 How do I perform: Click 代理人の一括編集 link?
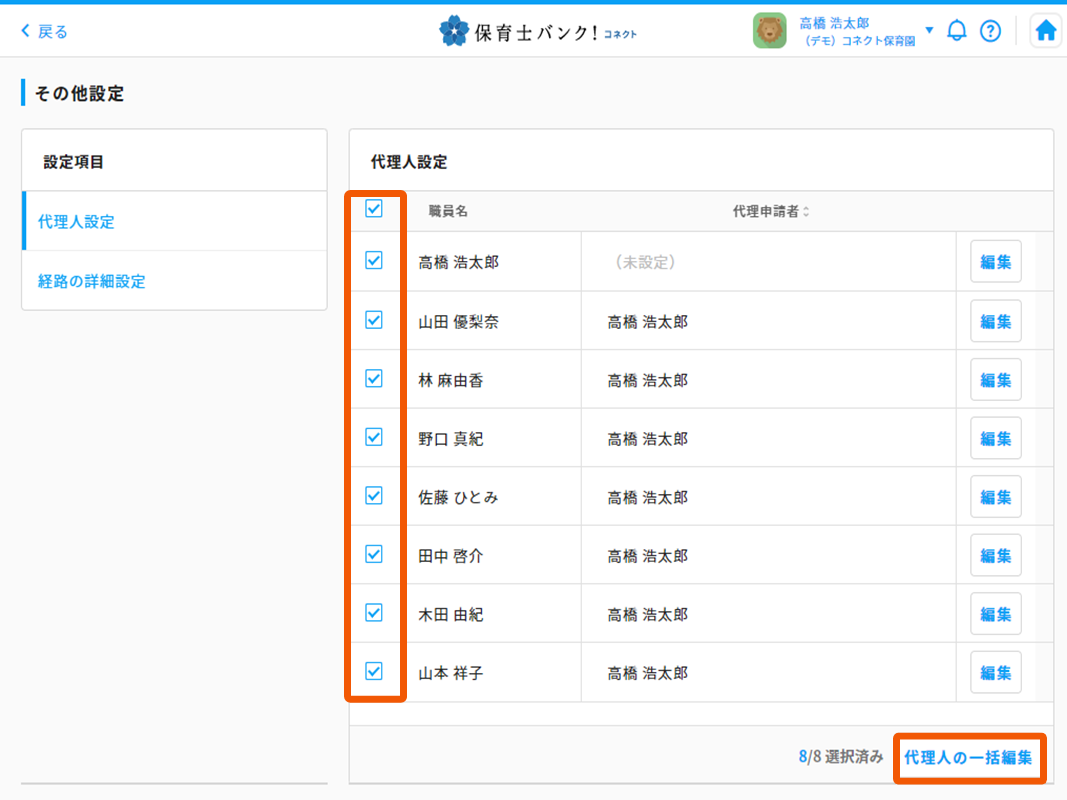click(x=968, y=758)
